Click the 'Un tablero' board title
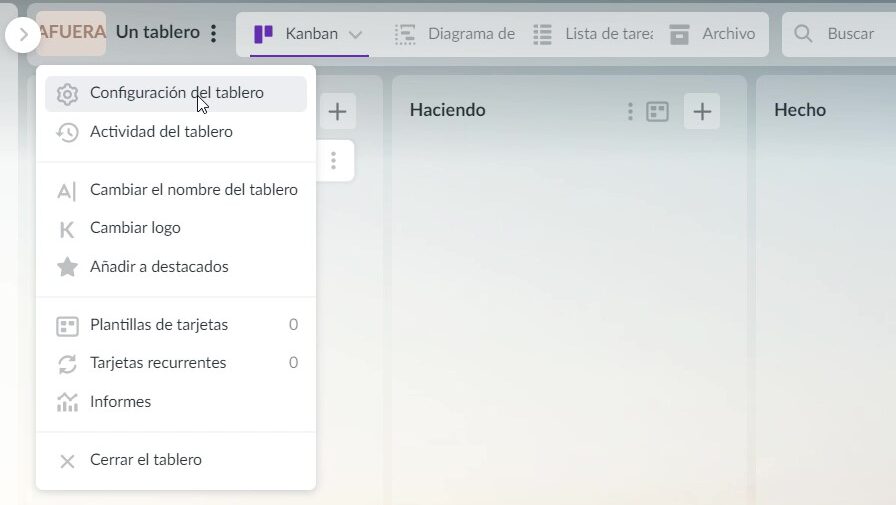The width and height of the screenshot is (896, 505). [158, 32]
